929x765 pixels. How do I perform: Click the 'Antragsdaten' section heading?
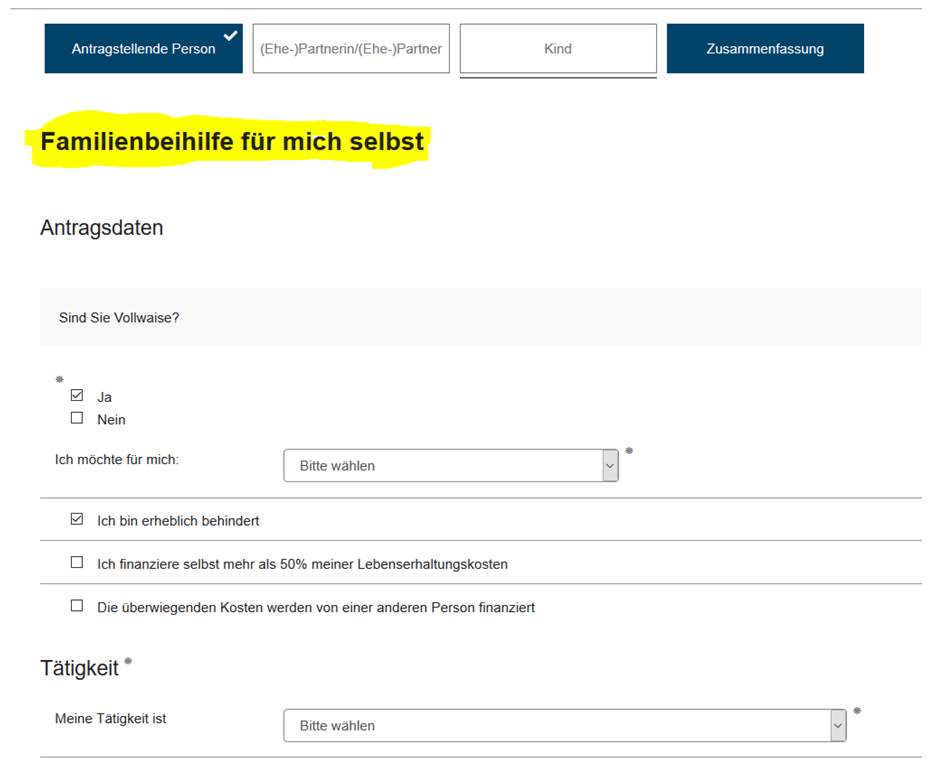pyautogui.click(x=101, y=228)
